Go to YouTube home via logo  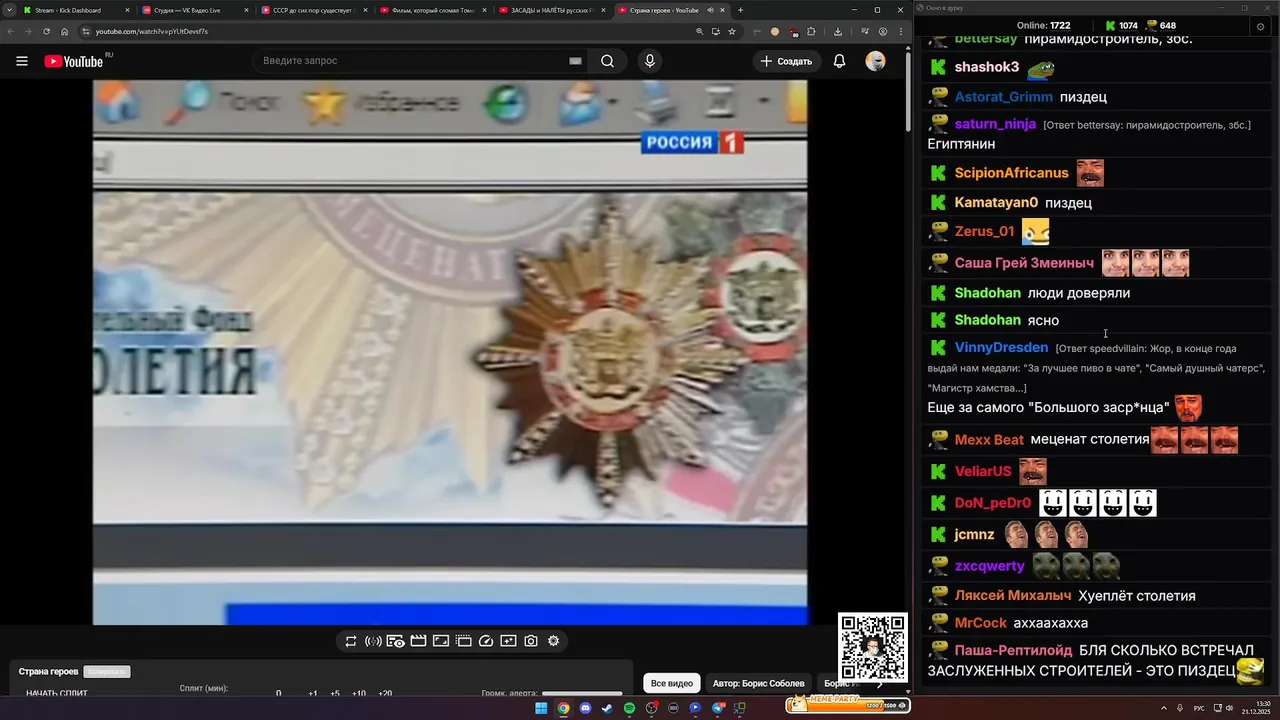point(74,61)
